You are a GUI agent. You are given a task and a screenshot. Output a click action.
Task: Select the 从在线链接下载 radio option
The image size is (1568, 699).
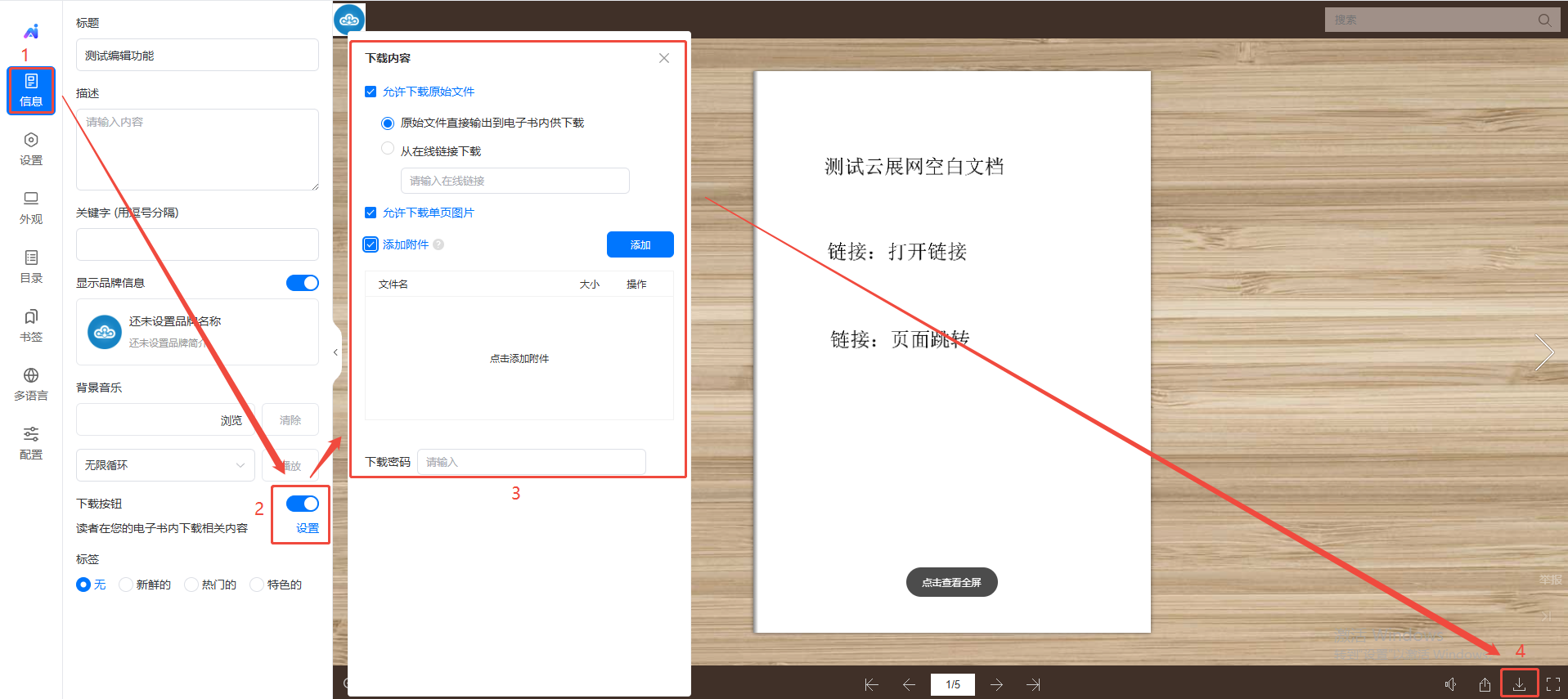(388, 149)
